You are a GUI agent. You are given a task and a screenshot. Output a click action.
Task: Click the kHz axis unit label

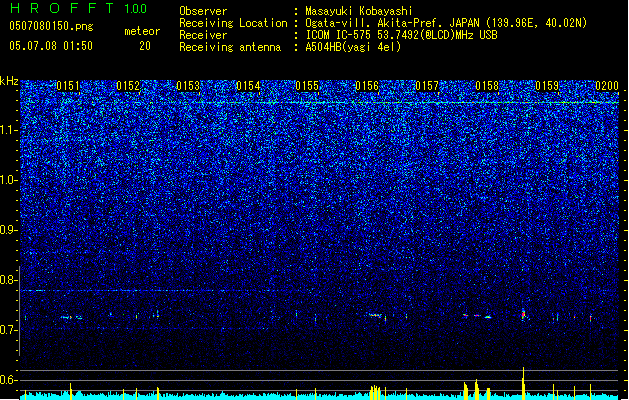(x=9, y=81)
